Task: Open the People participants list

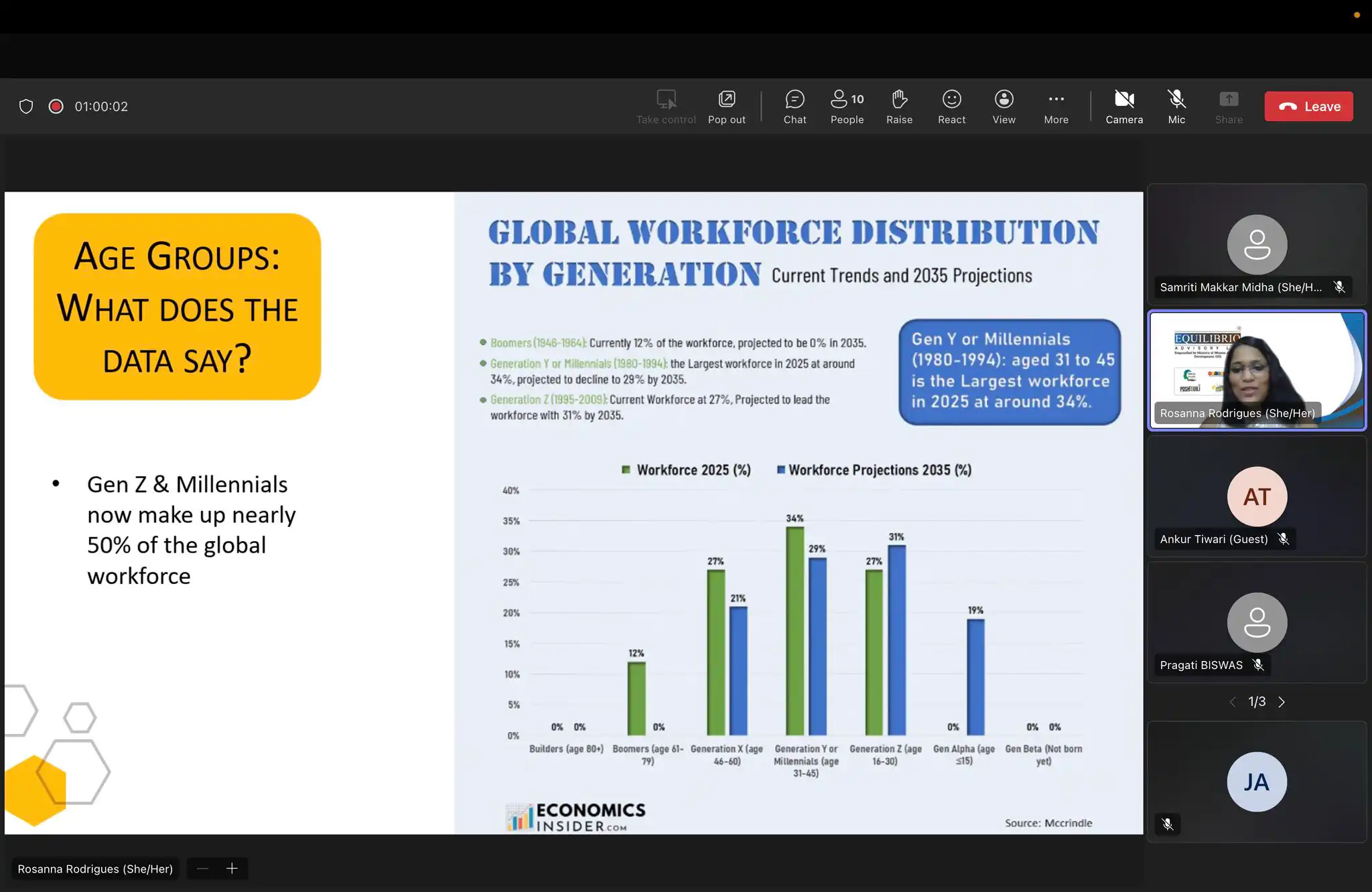Action: pyautogui.click(x=847, y=106)
